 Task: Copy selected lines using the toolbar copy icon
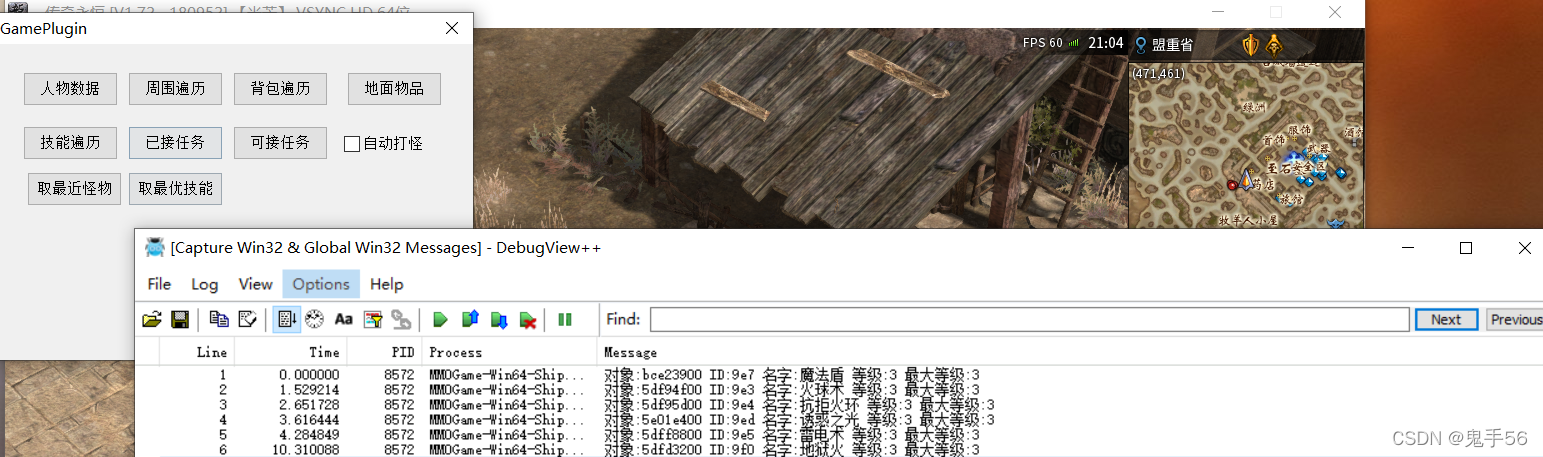[x=219, y=320]
